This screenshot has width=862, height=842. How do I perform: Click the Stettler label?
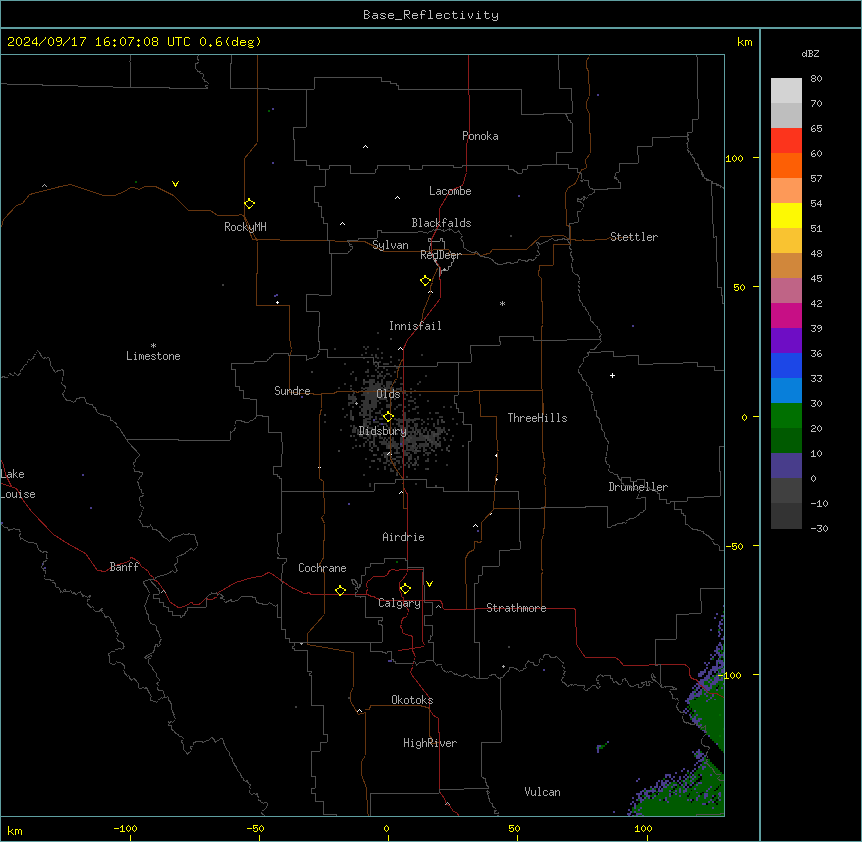(634, 237)
